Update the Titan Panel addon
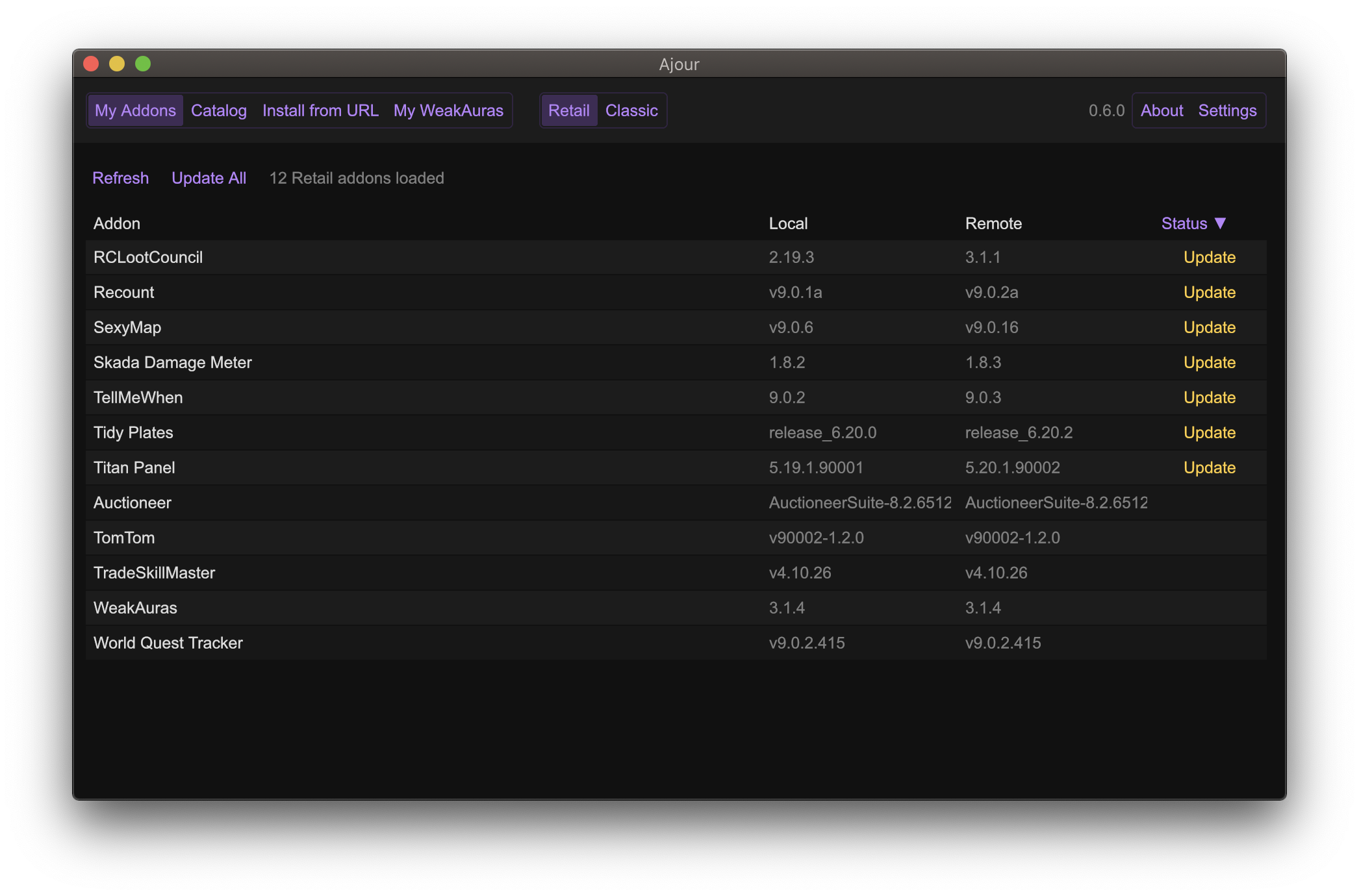Screen dimensions: 1359x896 [1209, 467]
